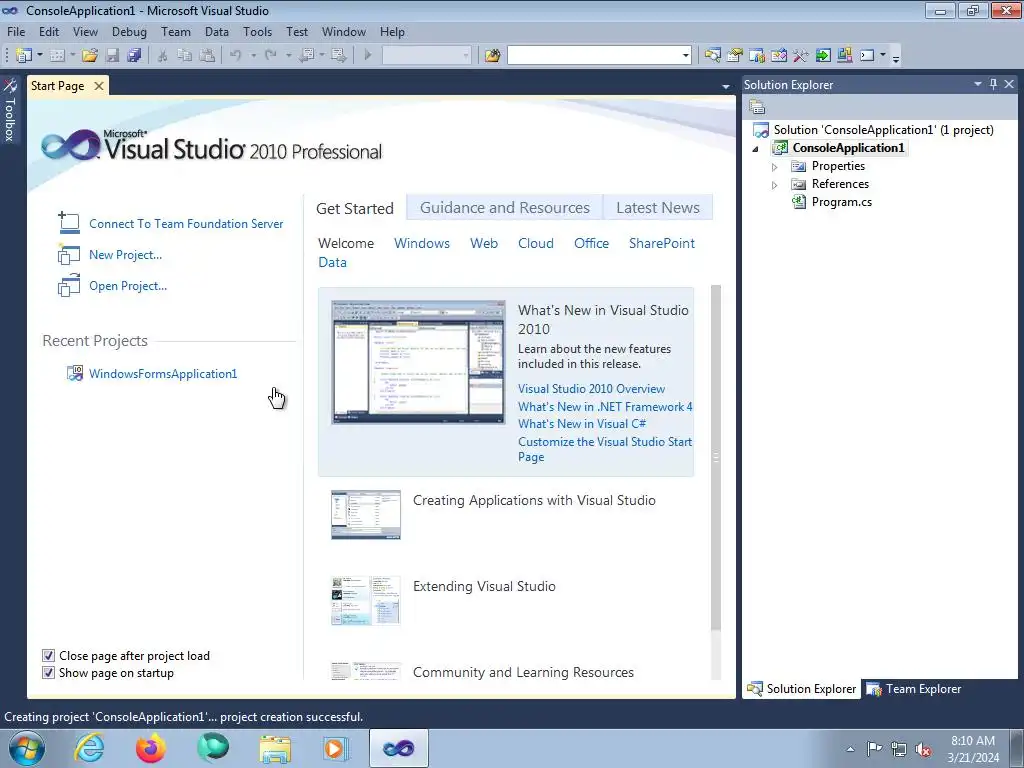Close the Start Page tab
Viewport: 1024px width, 768px height.
(x=99, y=86)
